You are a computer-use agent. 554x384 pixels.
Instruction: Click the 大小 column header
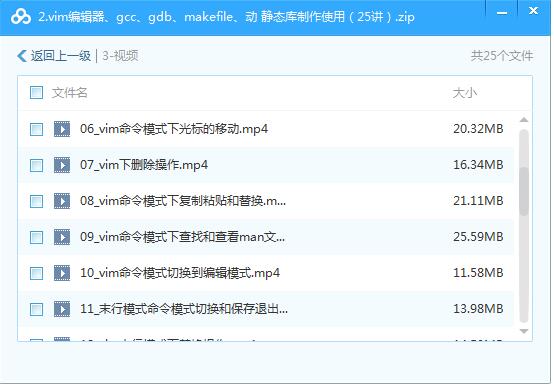coord(465,93)
